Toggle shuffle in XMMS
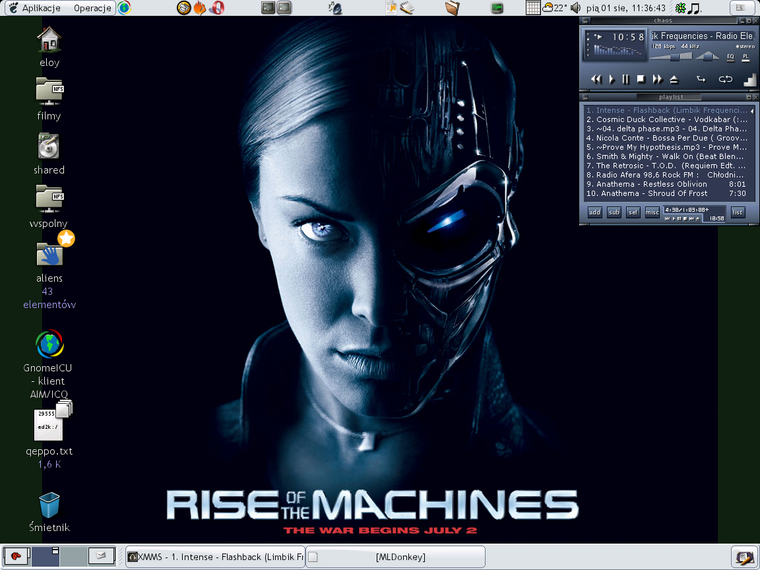The image size is (760, 570). [x=701, y=79]
